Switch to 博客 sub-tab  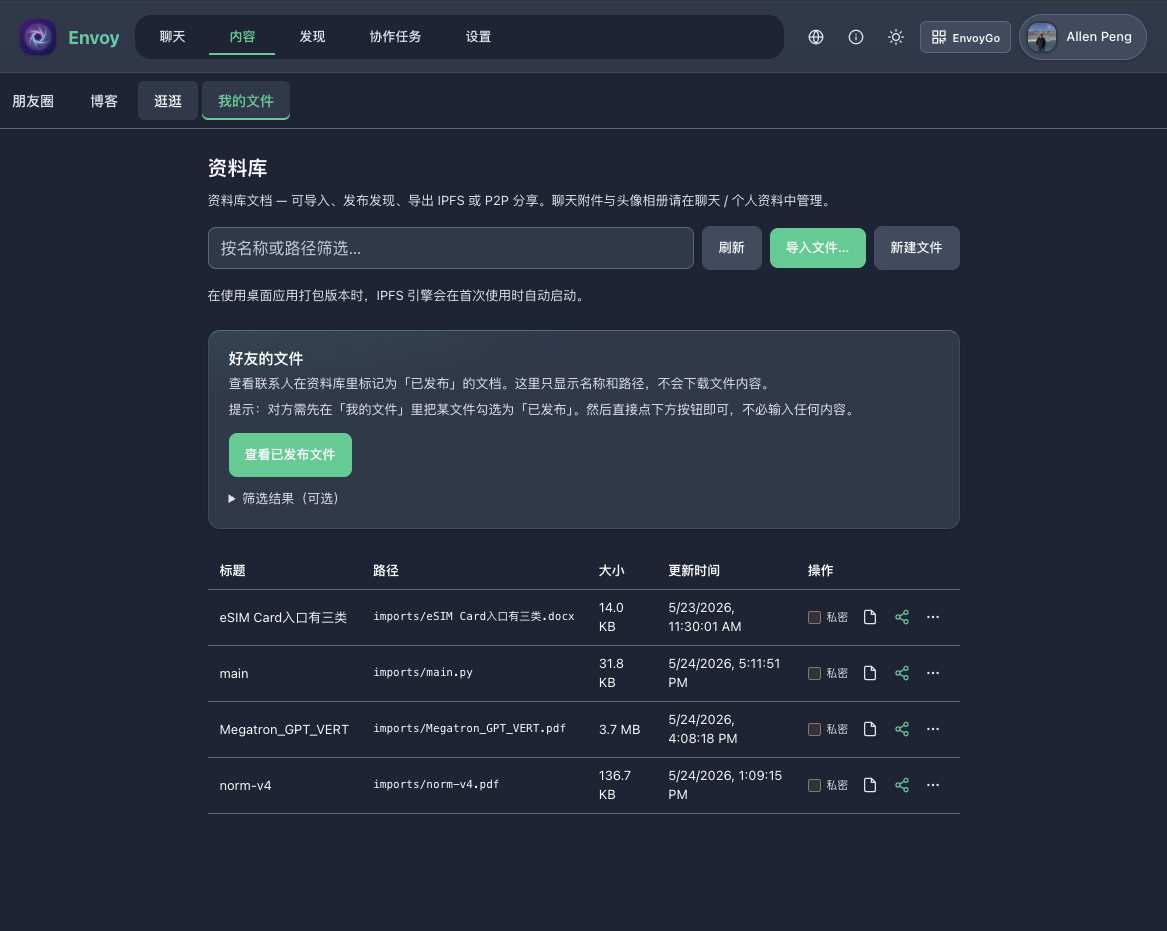tap(104, 101)
